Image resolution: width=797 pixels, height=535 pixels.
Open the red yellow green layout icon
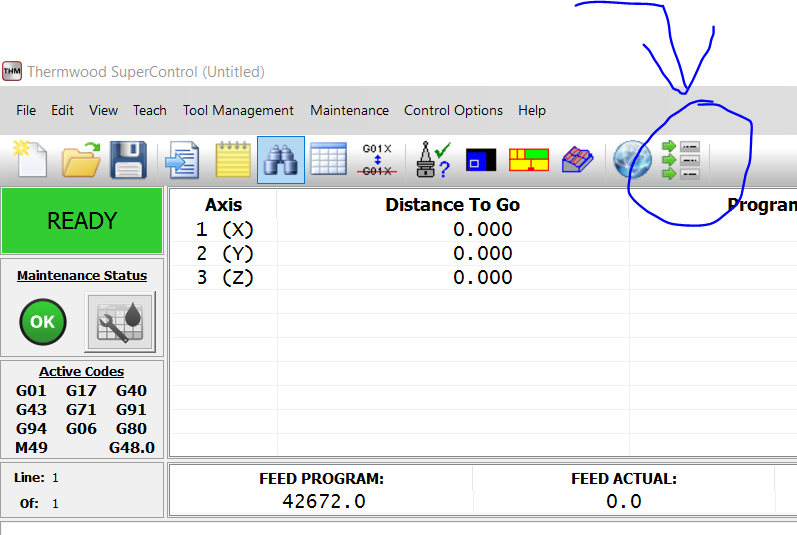click(x=529, y=160)
